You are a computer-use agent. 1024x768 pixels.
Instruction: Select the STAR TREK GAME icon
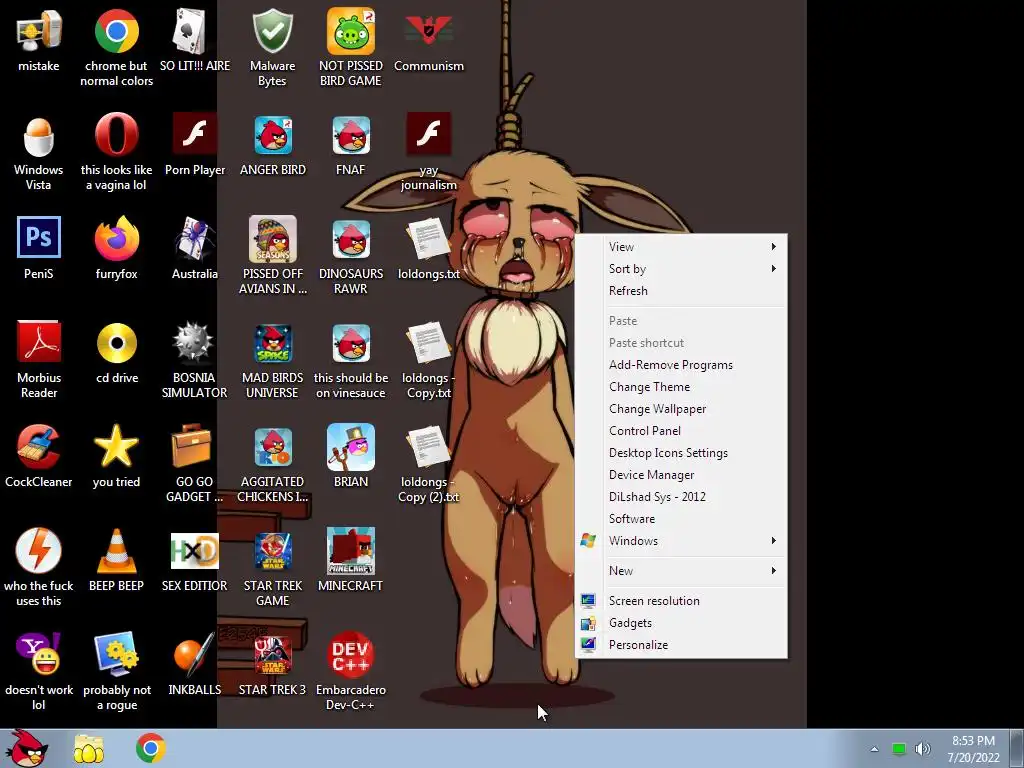pos(272,551)
